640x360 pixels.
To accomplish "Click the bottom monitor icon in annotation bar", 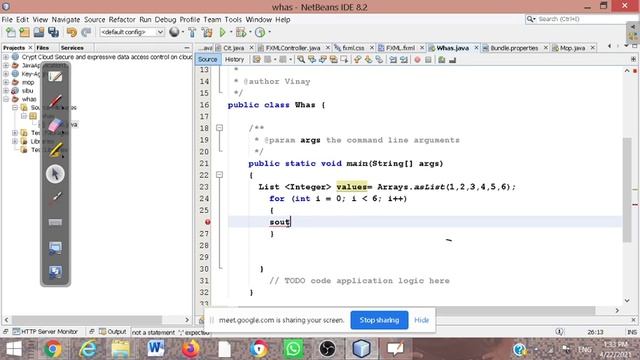I will (x=56, y=272).
